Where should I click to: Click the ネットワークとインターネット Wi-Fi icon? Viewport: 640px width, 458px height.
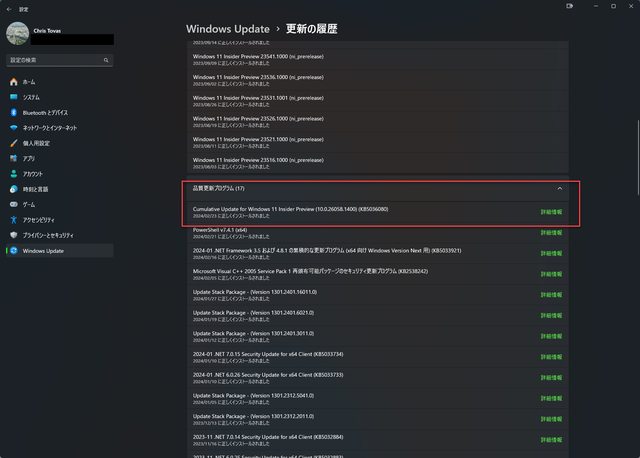point(14,128)
